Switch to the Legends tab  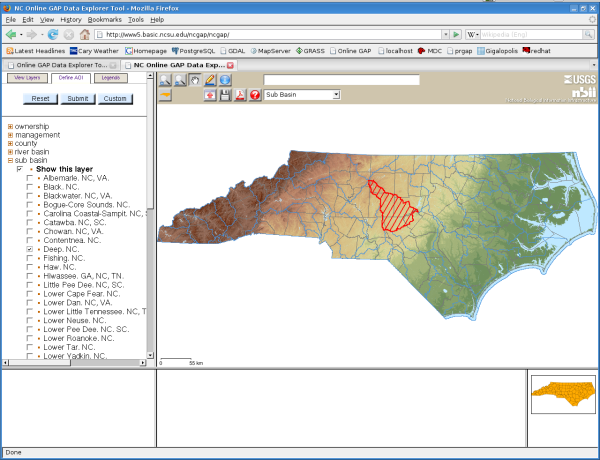111,78
